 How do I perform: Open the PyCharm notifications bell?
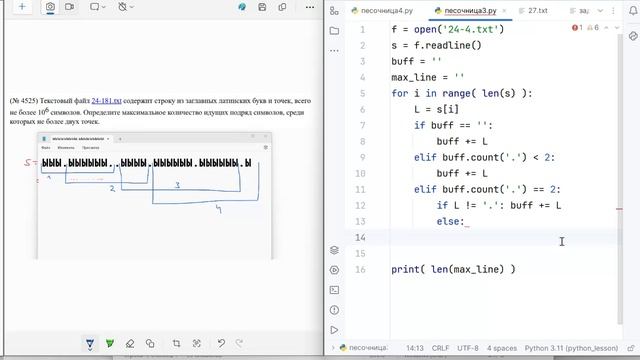click(633, 11)
